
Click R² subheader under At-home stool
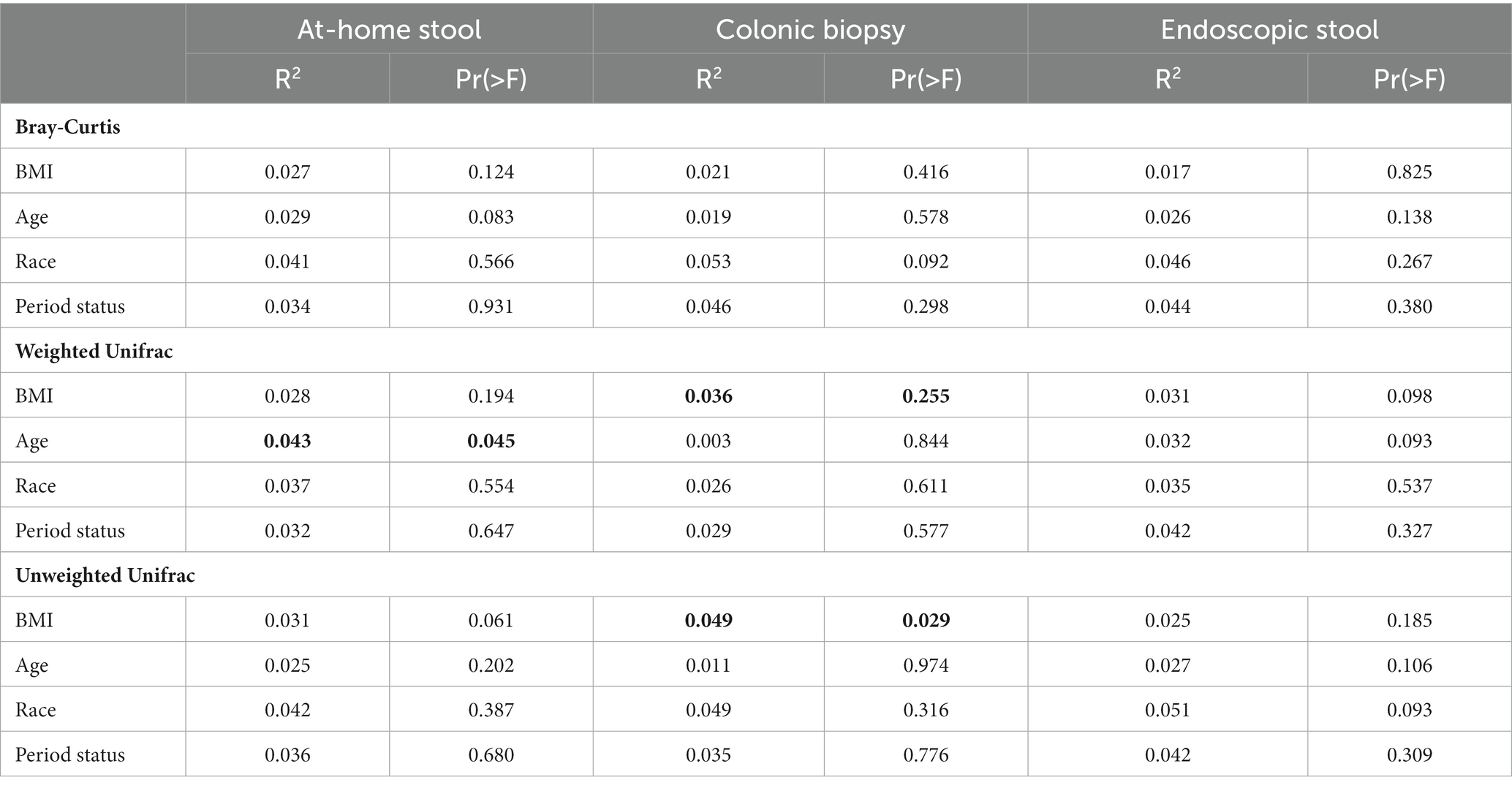(x=287, y=78)
